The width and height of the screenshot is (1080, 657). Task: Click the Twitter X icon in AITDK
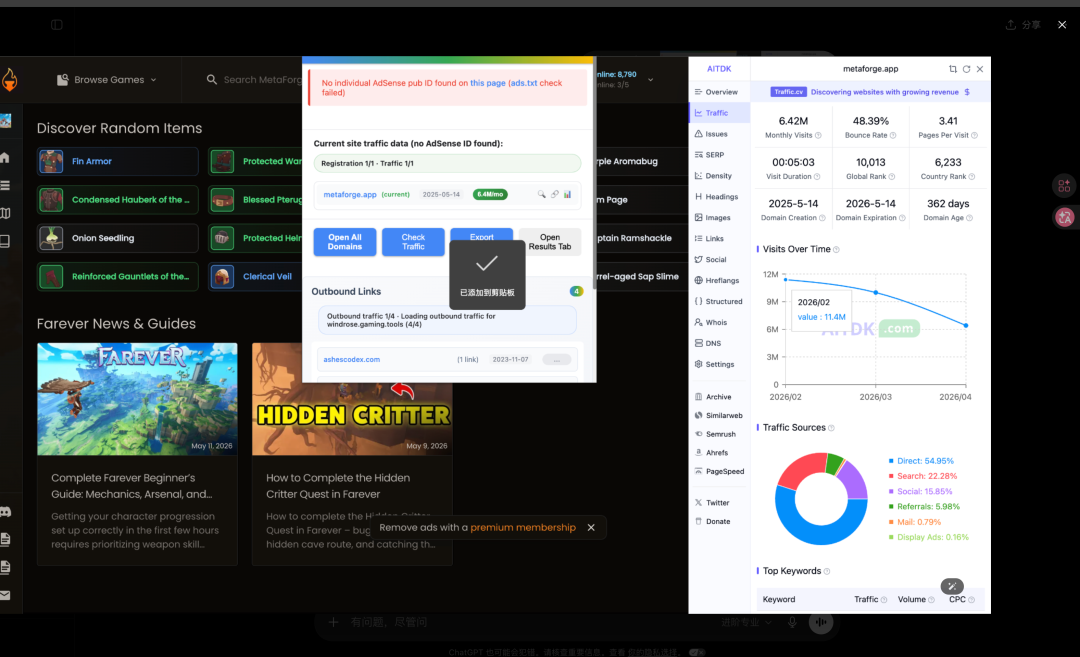[698, 503]
